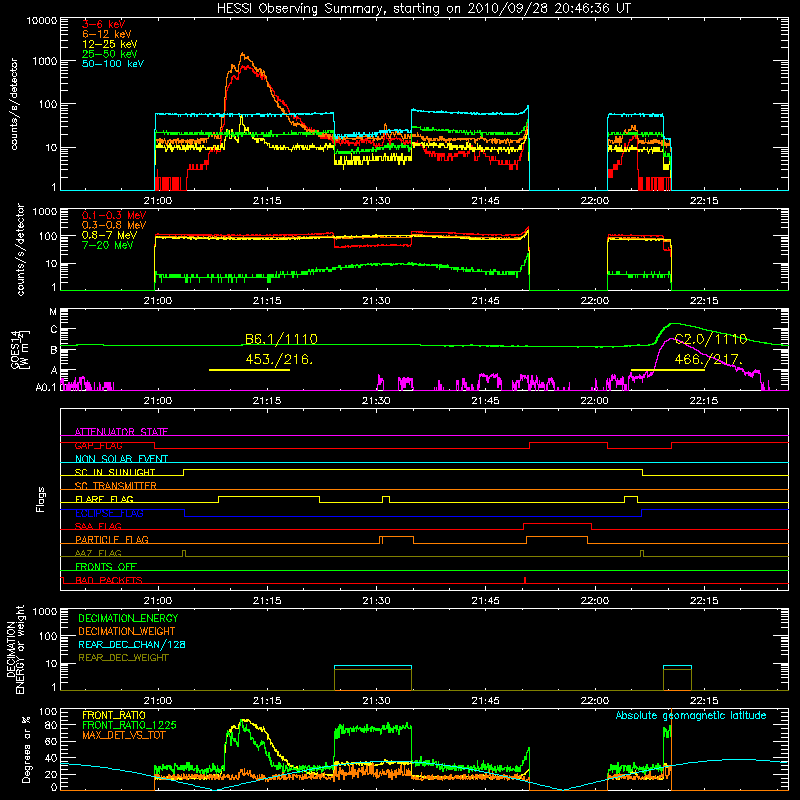
Task: Click the FLARE_FLAG label
Action: (x=104, y=499)
